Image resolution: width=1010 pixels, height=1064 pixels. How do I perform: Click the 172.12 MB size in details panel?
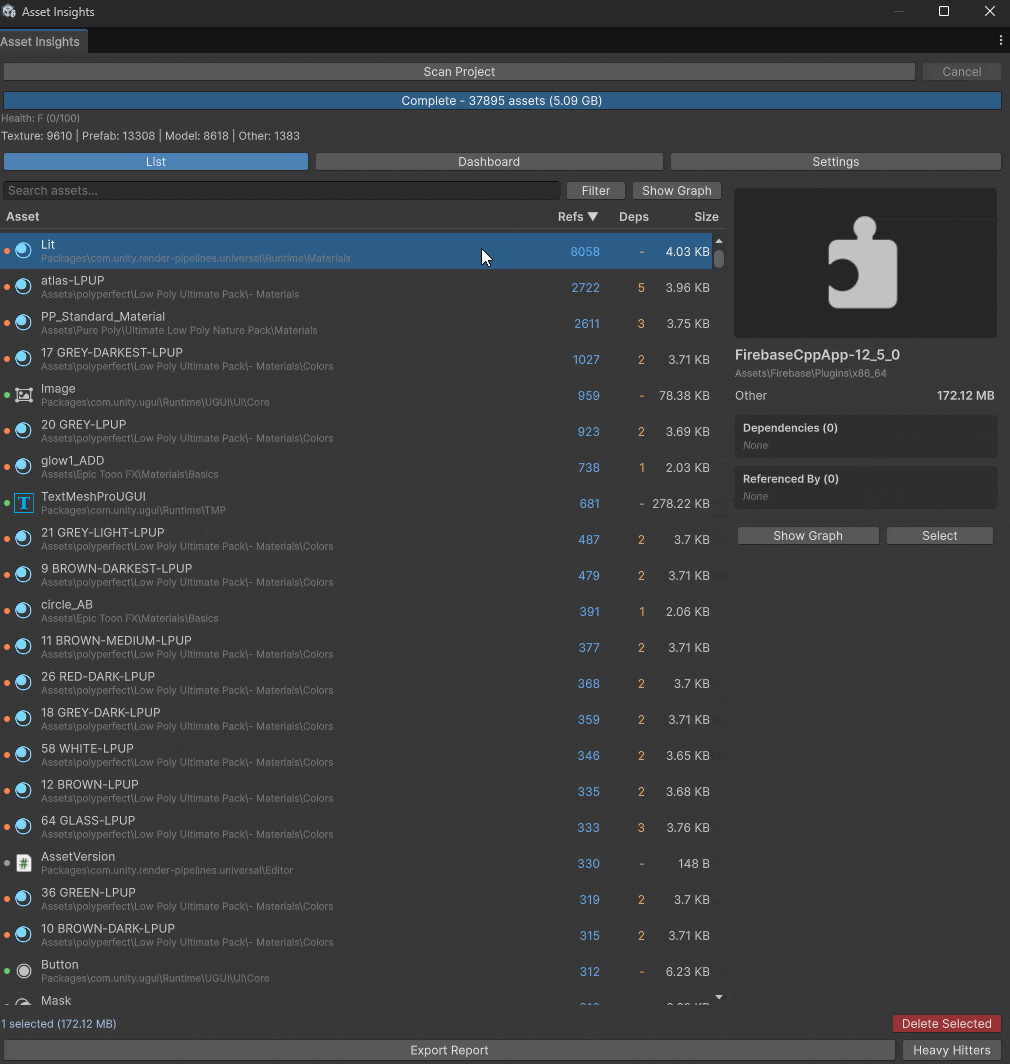(x=965, y=395)
